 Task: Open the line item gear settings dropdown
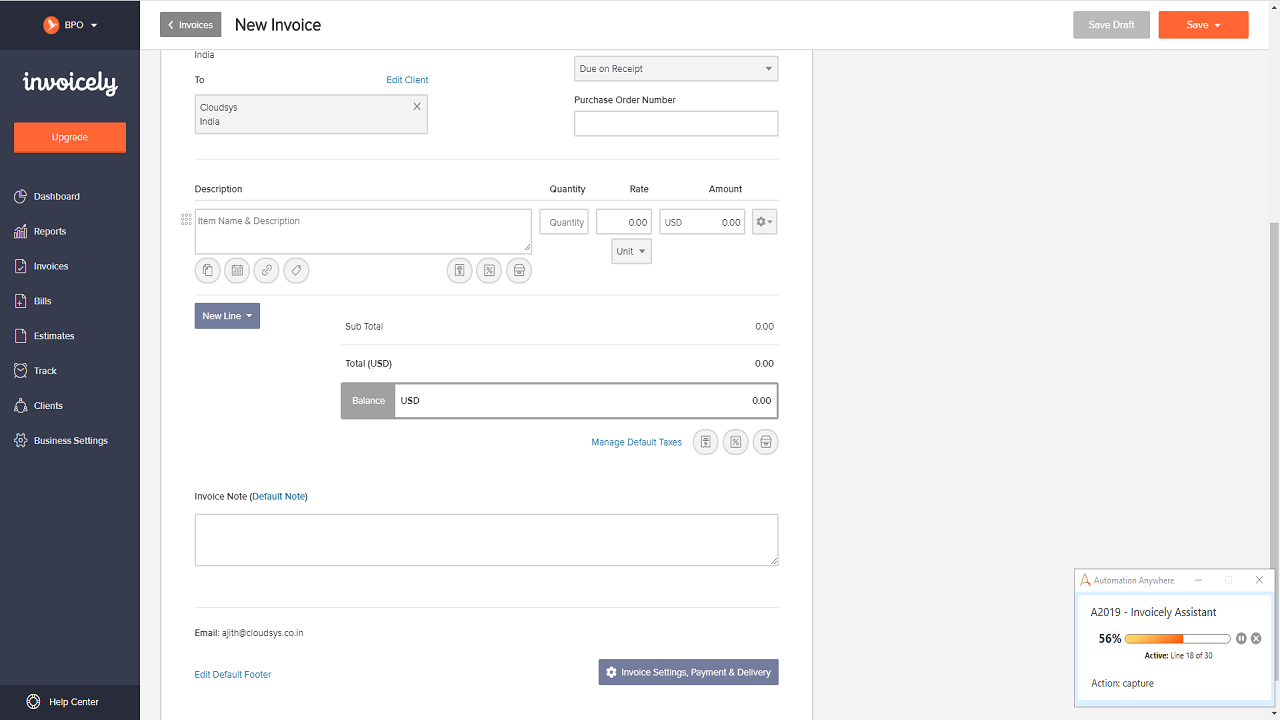pos(764,222)
